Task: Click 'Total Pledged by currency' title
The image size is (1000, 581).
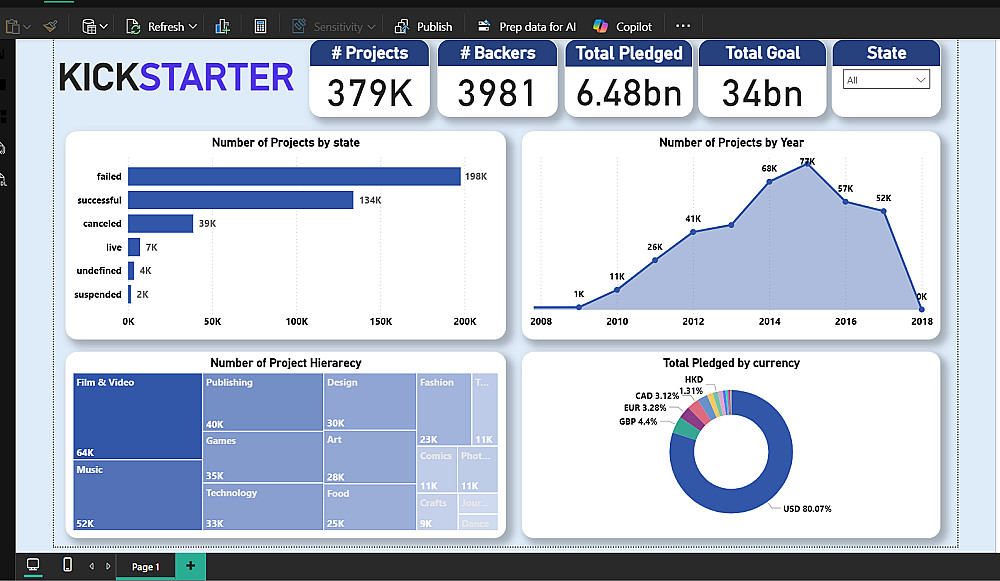Action: (731, 363)
